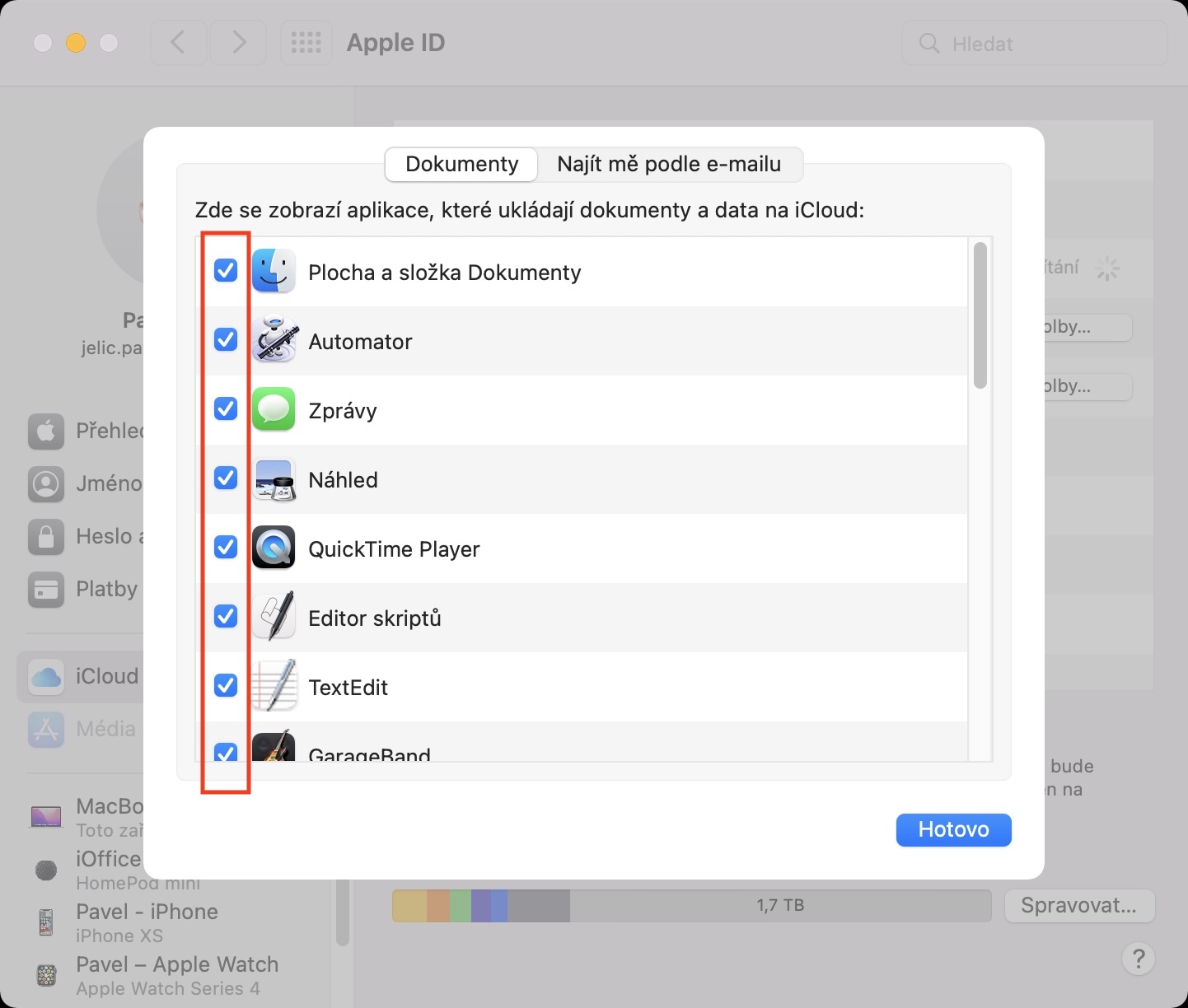Image resolution: width=1188 pixels, height=1008 pixels.
Task: Click the Apple Watch Series 4 device icon
Action: pyautogui.click(x=46, y=976)
